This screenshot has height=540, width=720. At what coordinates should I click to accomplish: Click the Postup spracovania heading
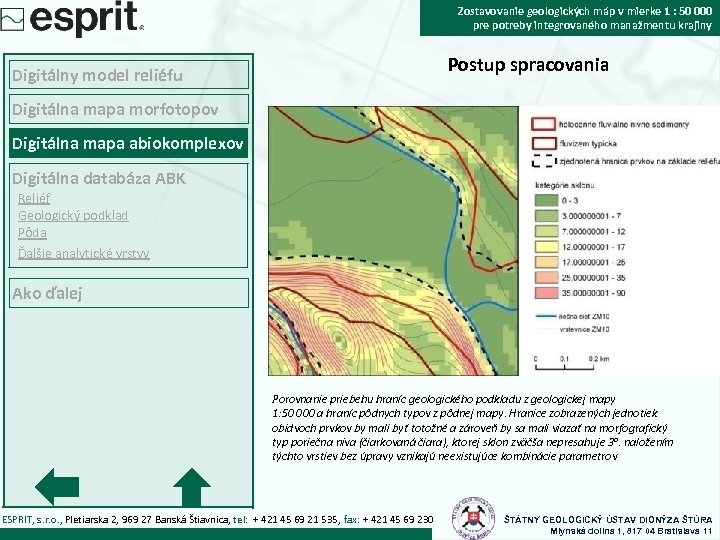[x=528, y=65]
